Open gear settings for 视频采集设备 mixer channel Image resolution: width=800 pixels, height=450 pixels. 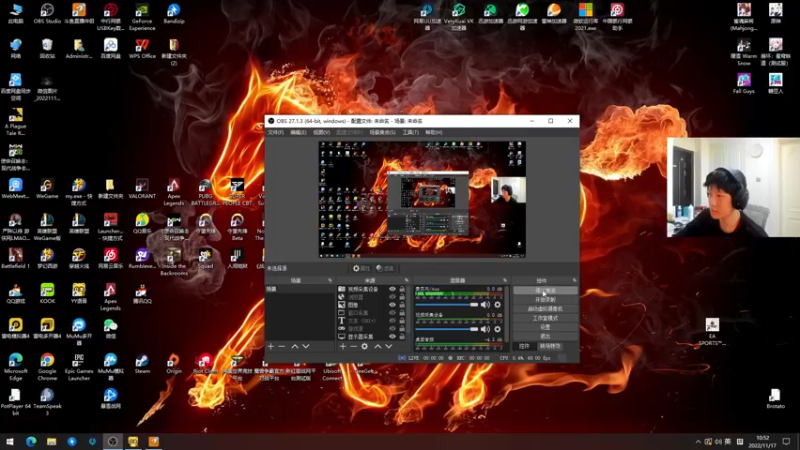click(497, 329)
